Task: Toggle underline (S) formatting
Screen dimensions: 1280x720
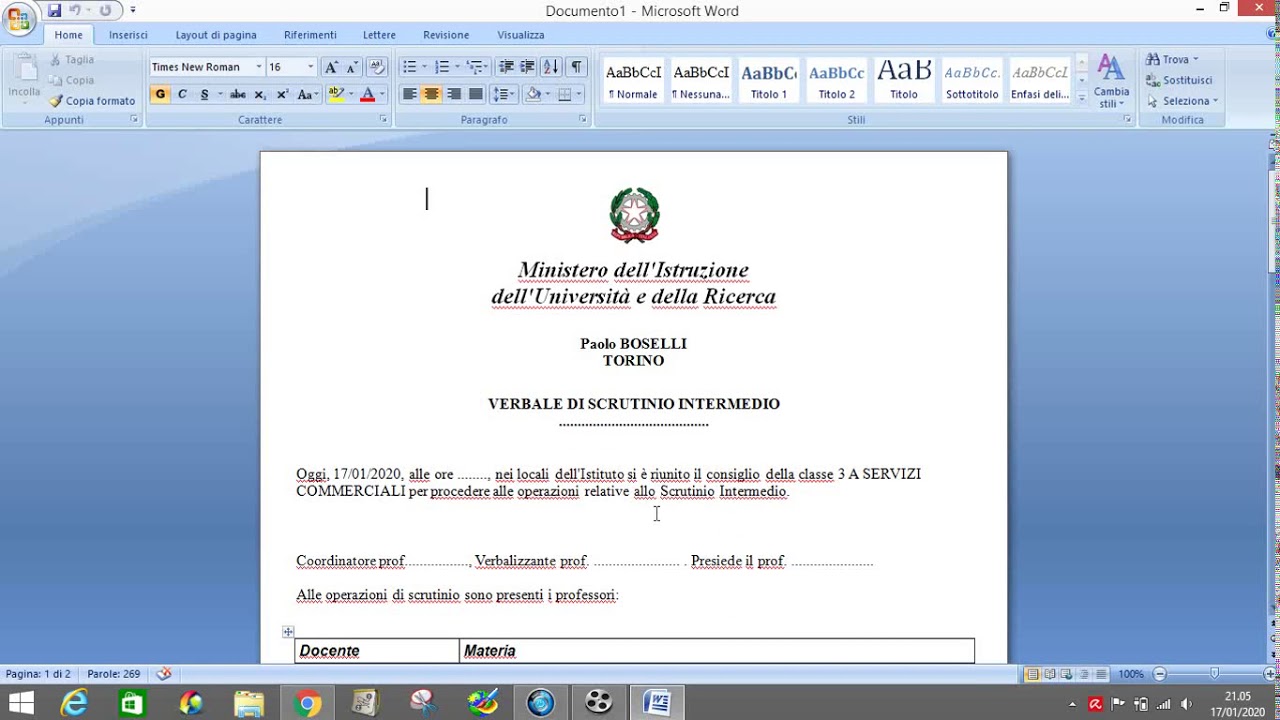Action: click(x=204, y=94)
